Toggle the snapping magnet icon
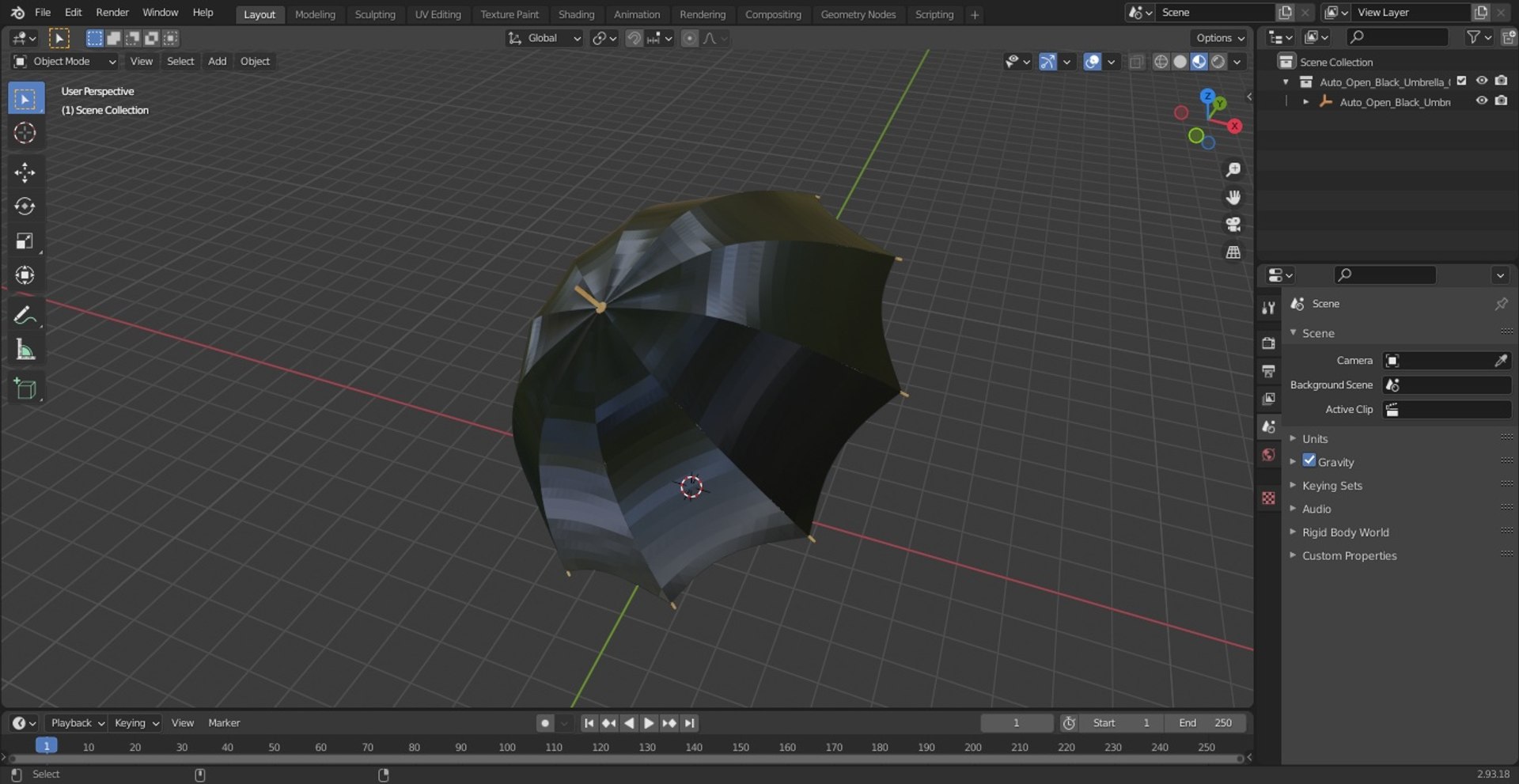This screenshot has height=784, width=1519. point(634,38)
